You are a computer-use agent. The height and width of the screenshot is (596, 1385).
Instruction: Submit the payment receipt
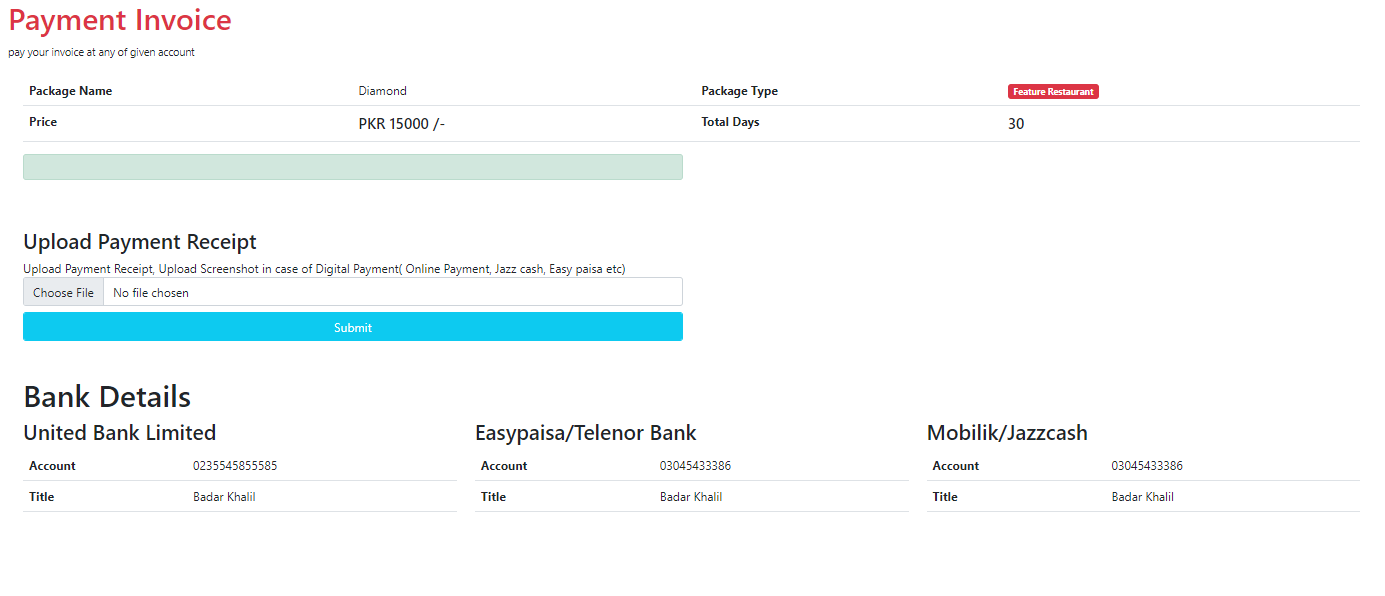[x=353, y=327]
